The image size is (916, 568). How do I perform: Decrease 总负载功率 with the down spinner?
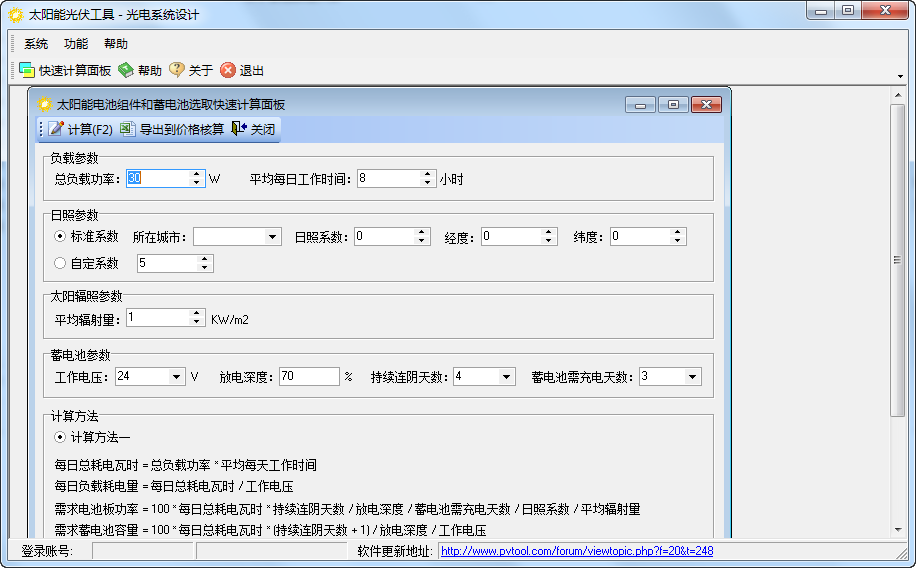[x=197, y=182]
